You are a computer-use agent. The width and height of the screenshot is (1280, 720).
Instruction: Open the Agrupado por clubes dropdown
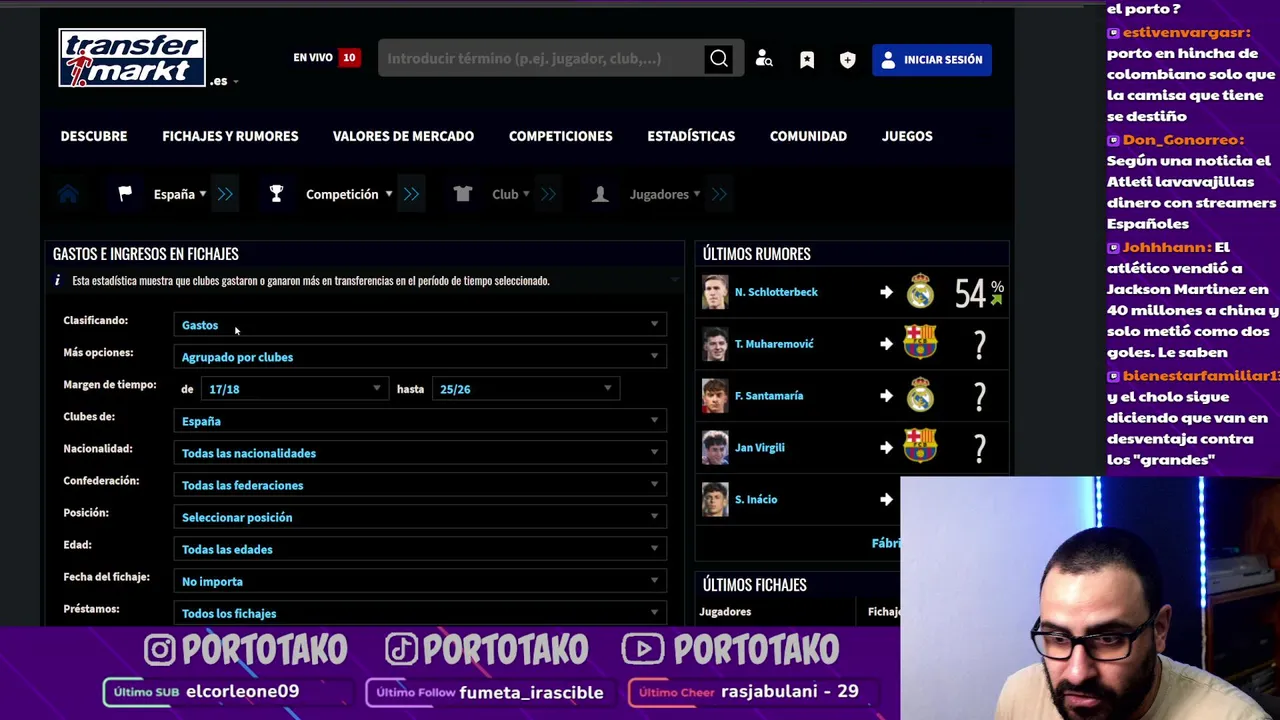coord(420,357)
